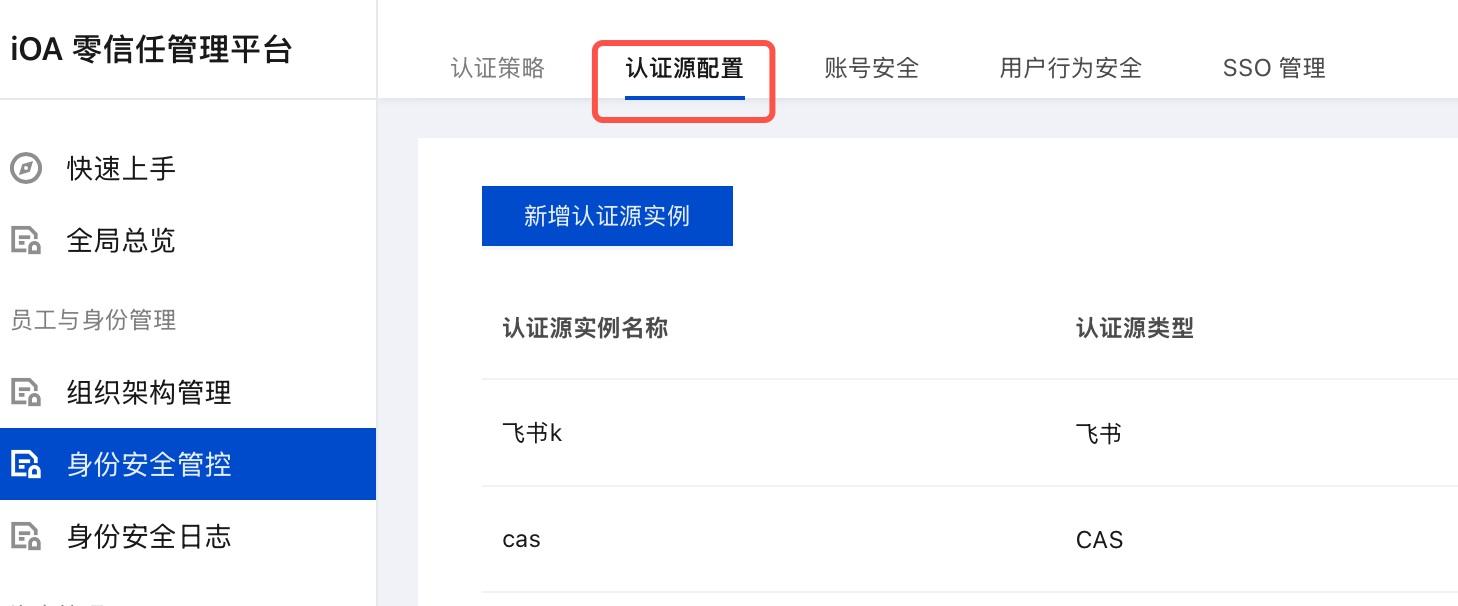Screen dimensions: 1458x606
Task: Click the icon beside 身份安全日志
Action: (25, 537)
